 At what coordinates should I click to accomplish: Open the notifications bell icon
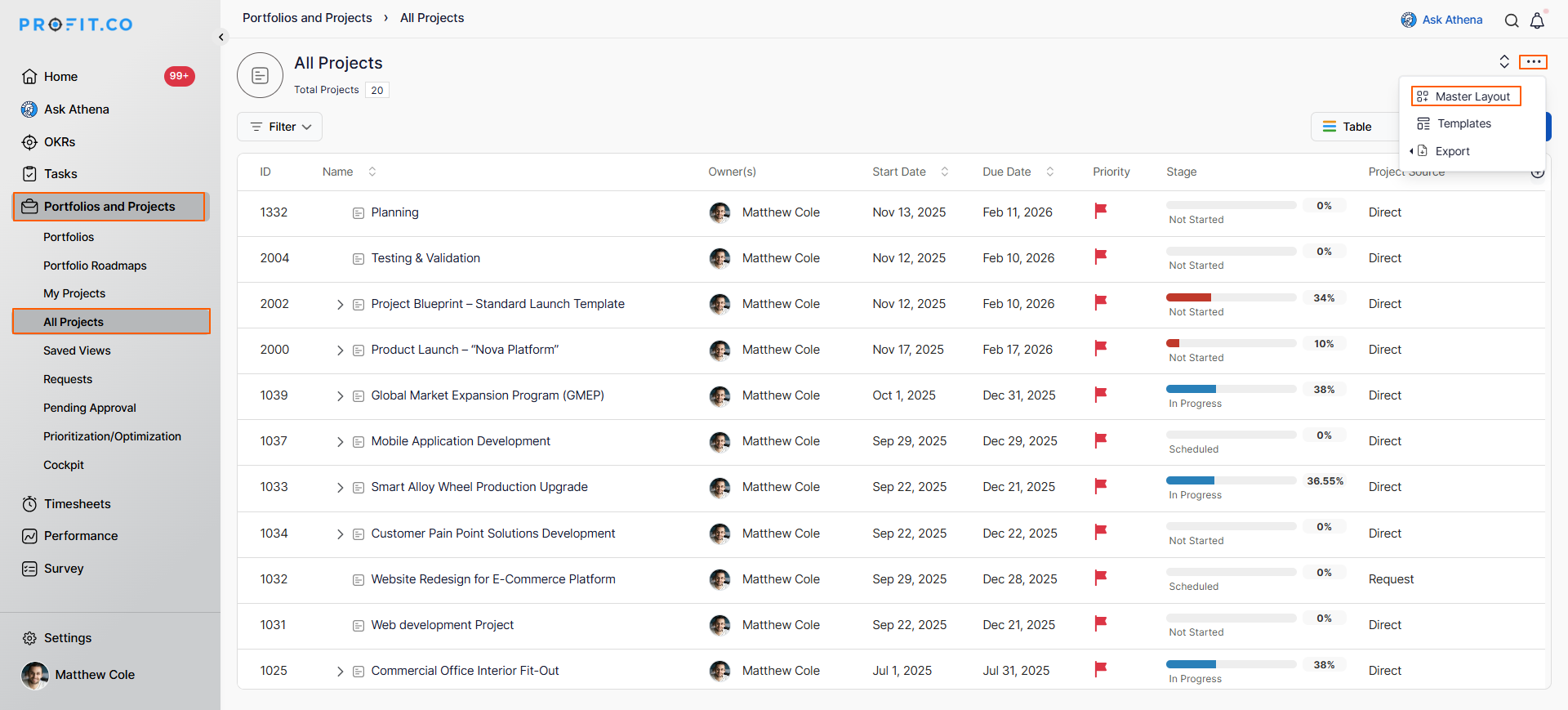click(1537, 20)
